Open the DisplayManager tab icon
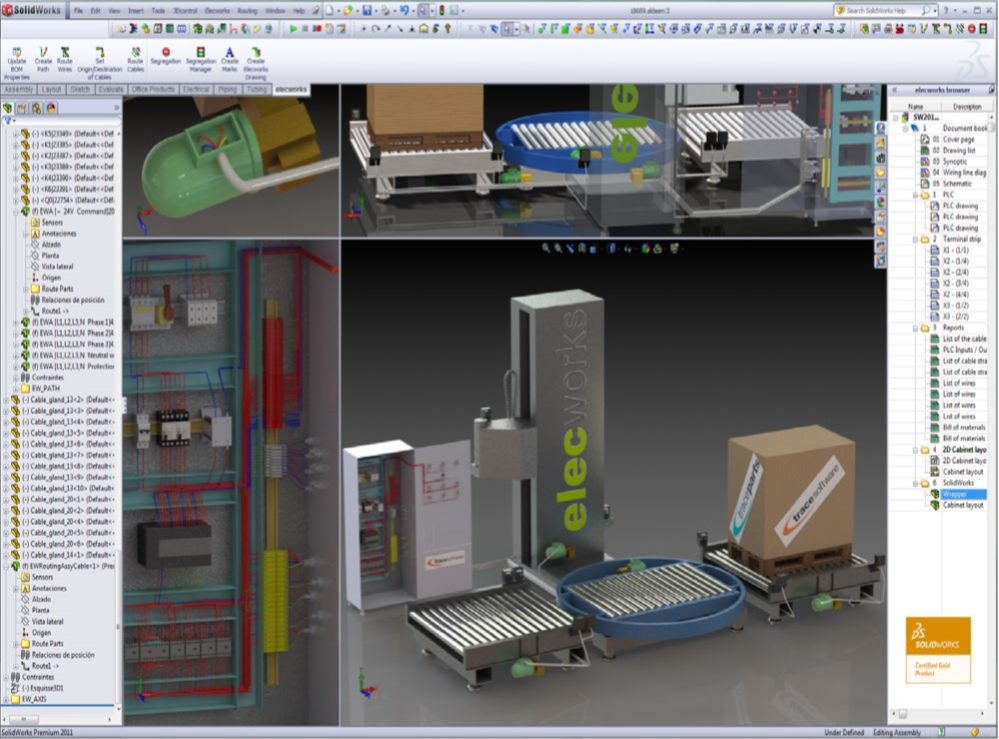Viewport: 999px width, 739px height. pyautogui.click(x=51, y=108)
